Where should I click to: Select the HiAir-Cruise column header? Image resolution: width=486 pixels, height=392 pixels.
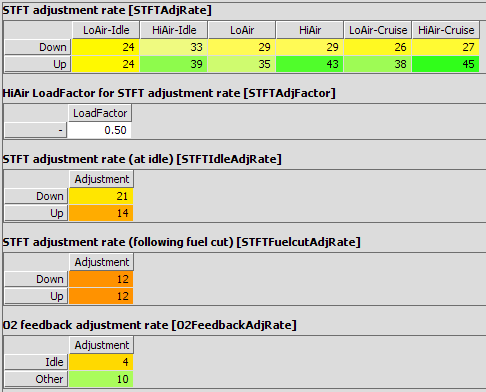(446, 30)
